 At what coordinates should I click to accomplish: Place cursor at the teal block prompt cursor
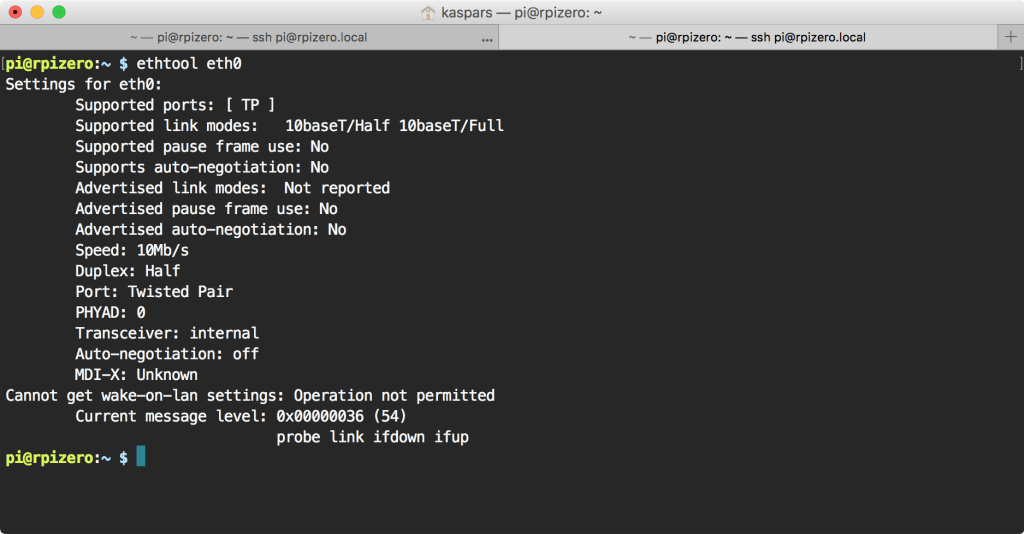click(x=140, y=456)
